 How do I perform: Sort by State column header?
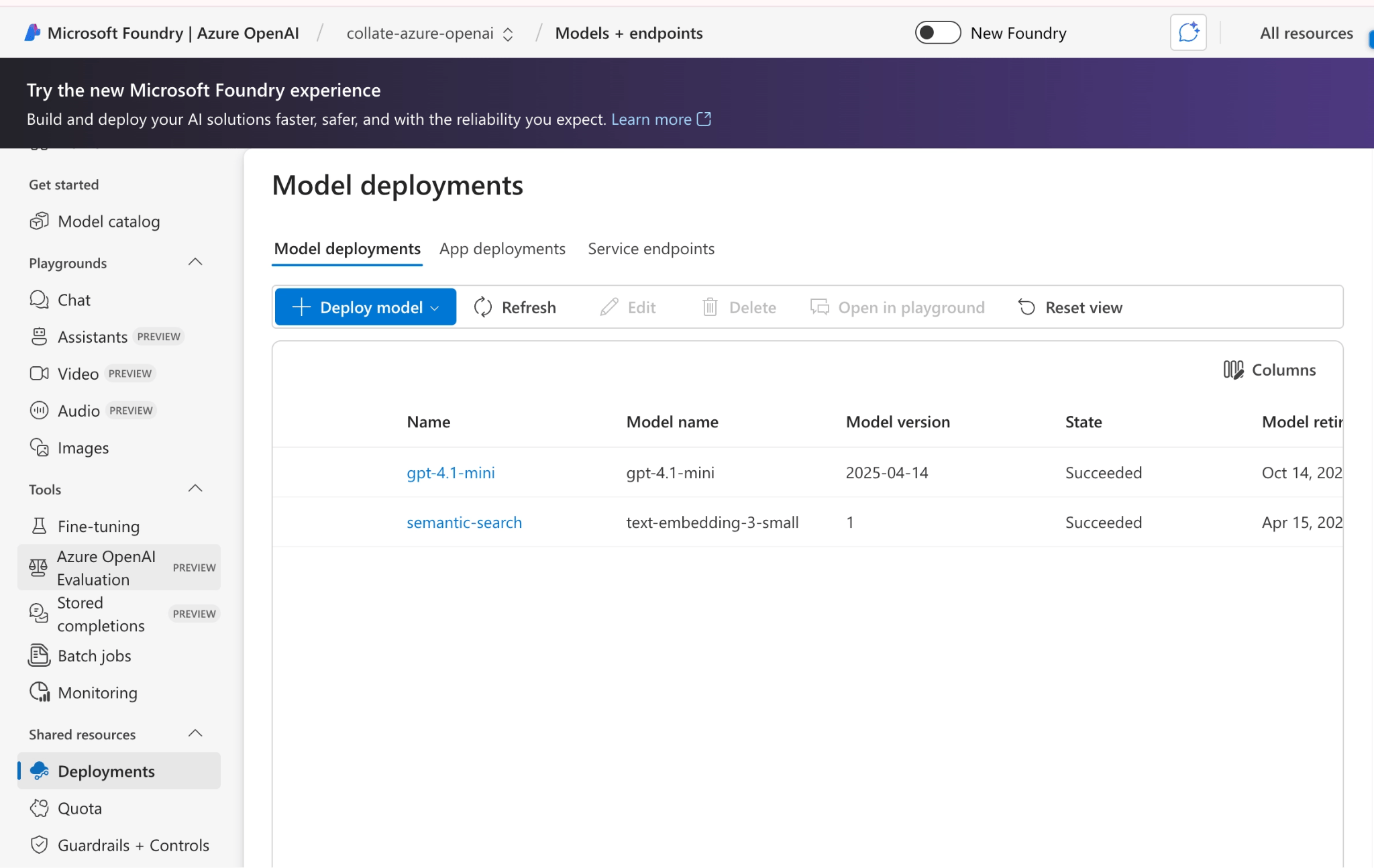point(1084,422)
